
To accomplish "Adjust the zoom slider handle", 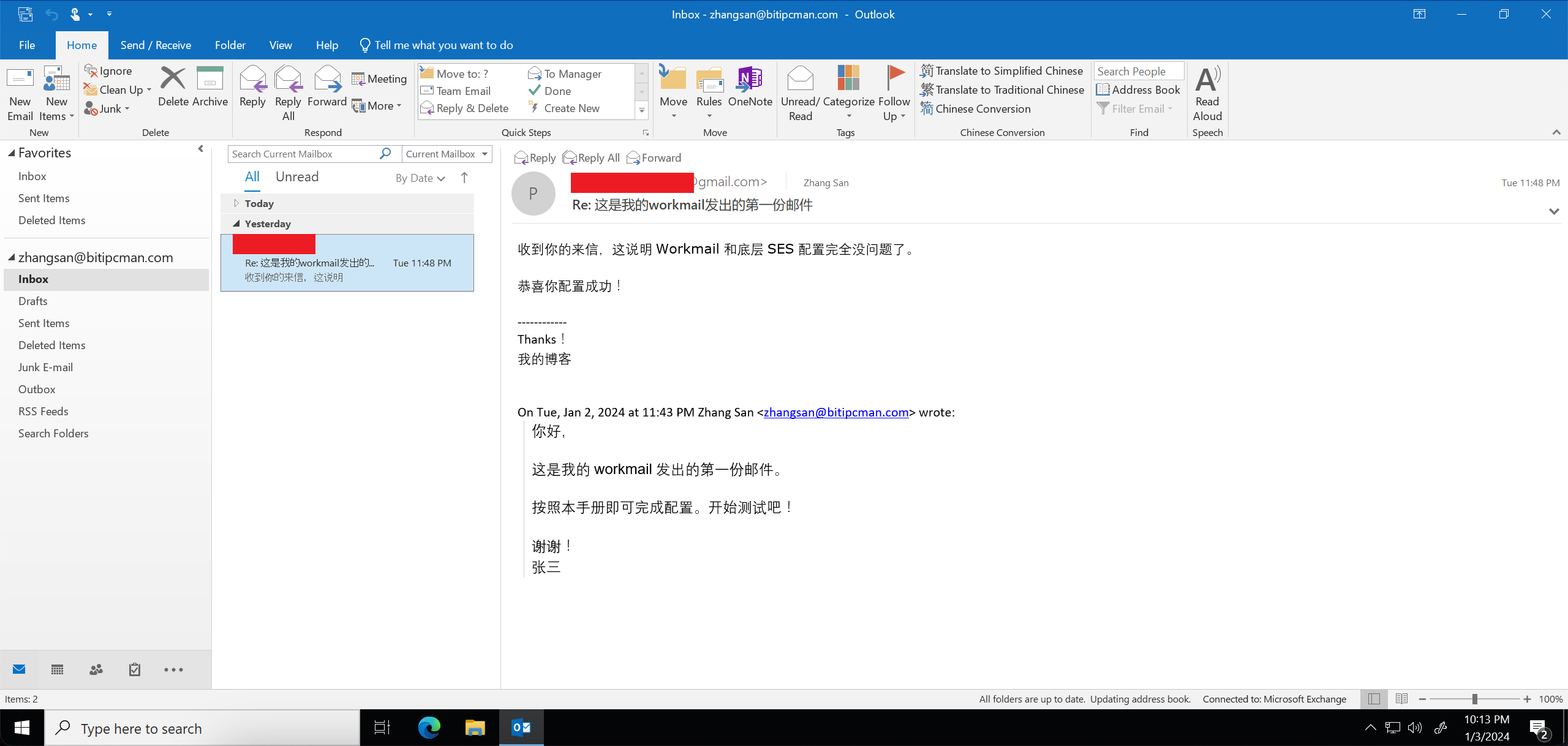I will coord(1475,699).
